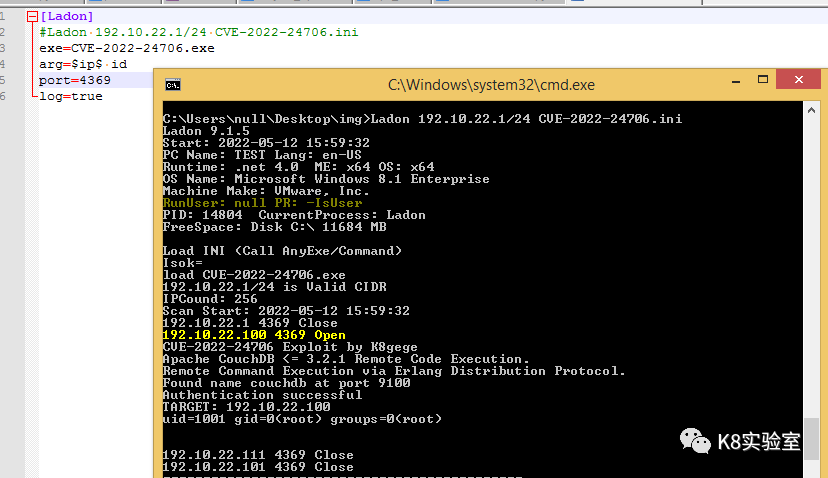Click the CVE-2022-24706 Exploit by K8gege line

(x=290, y=346)
